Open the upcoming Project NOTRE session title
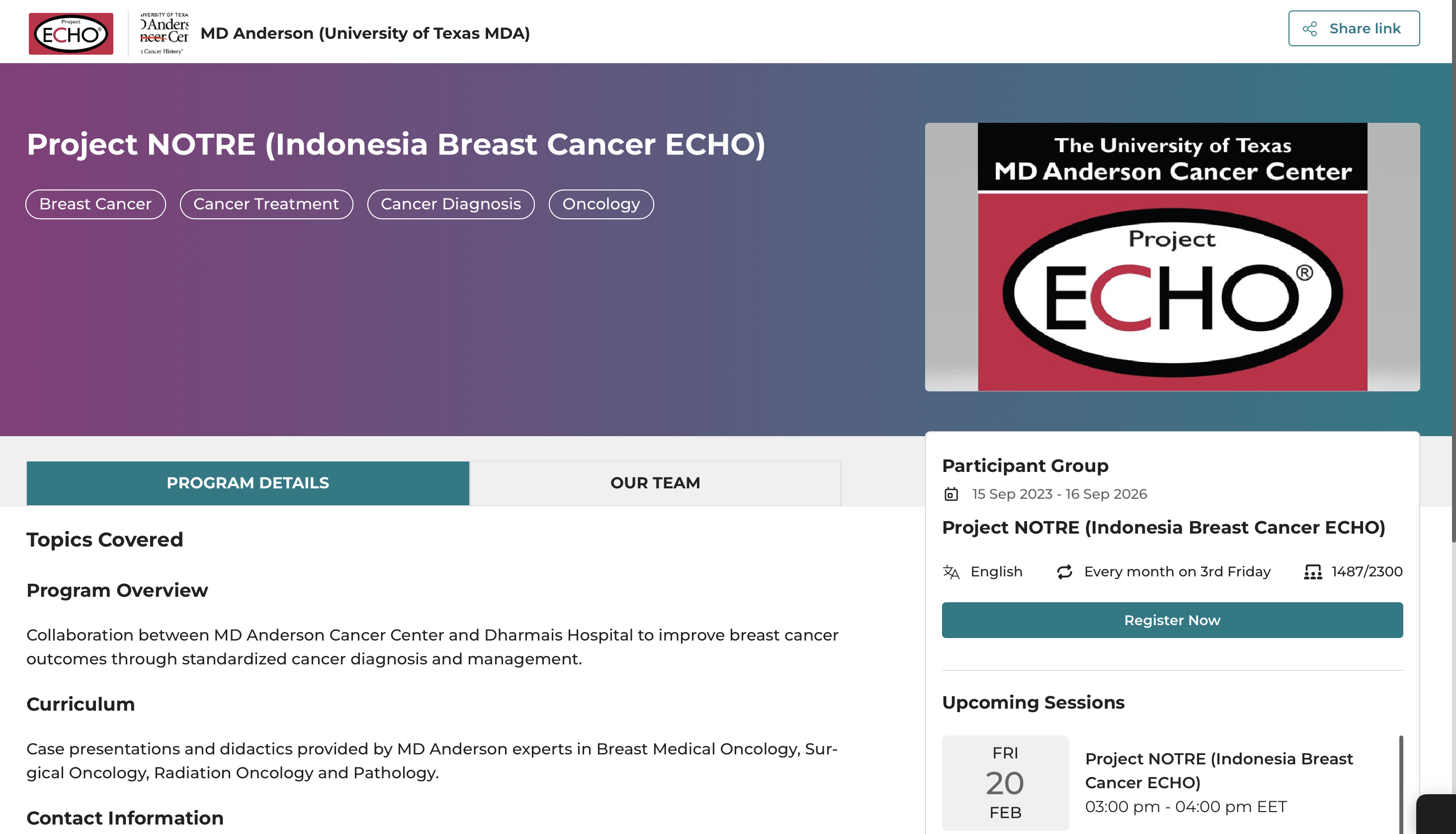This screenshot has height=834, width=1456. [x=1219, y=770]
